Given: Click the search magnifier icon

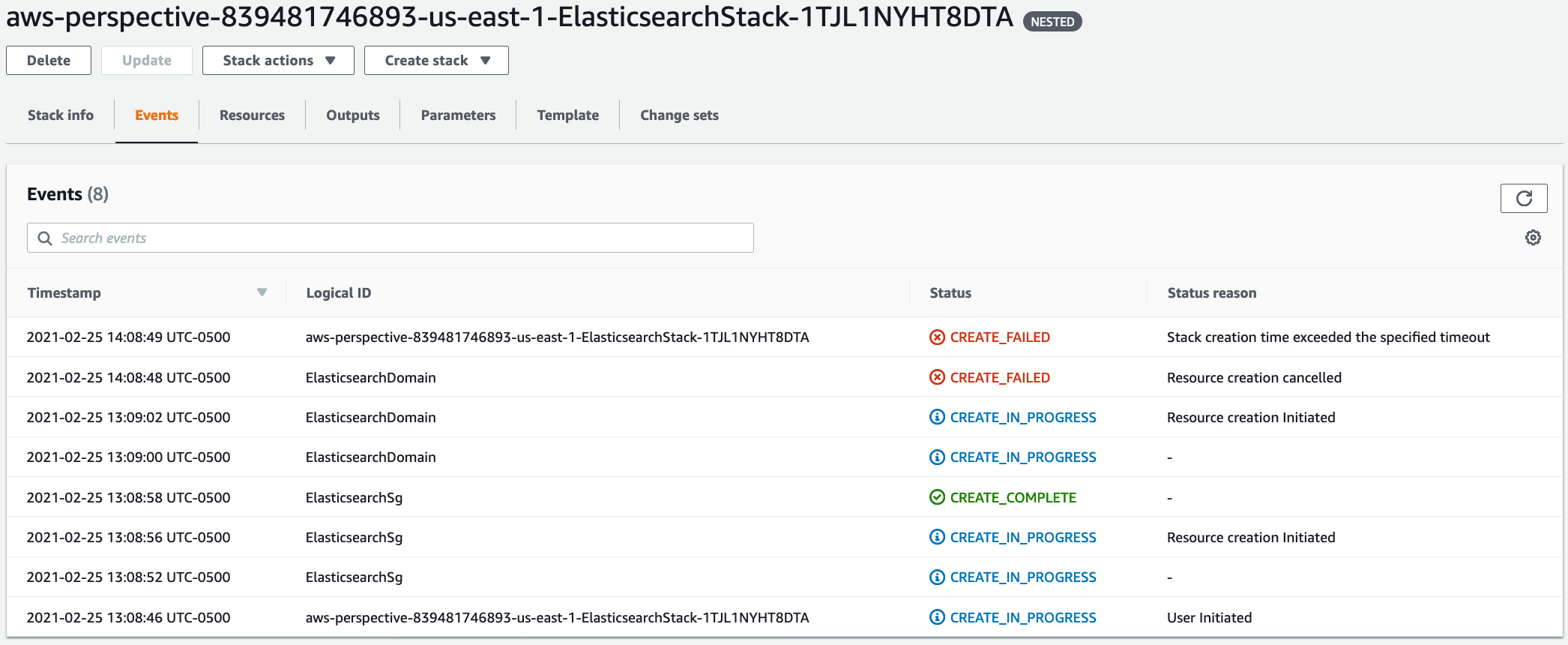Looking at the screenshot, I should tap(45, 238).
